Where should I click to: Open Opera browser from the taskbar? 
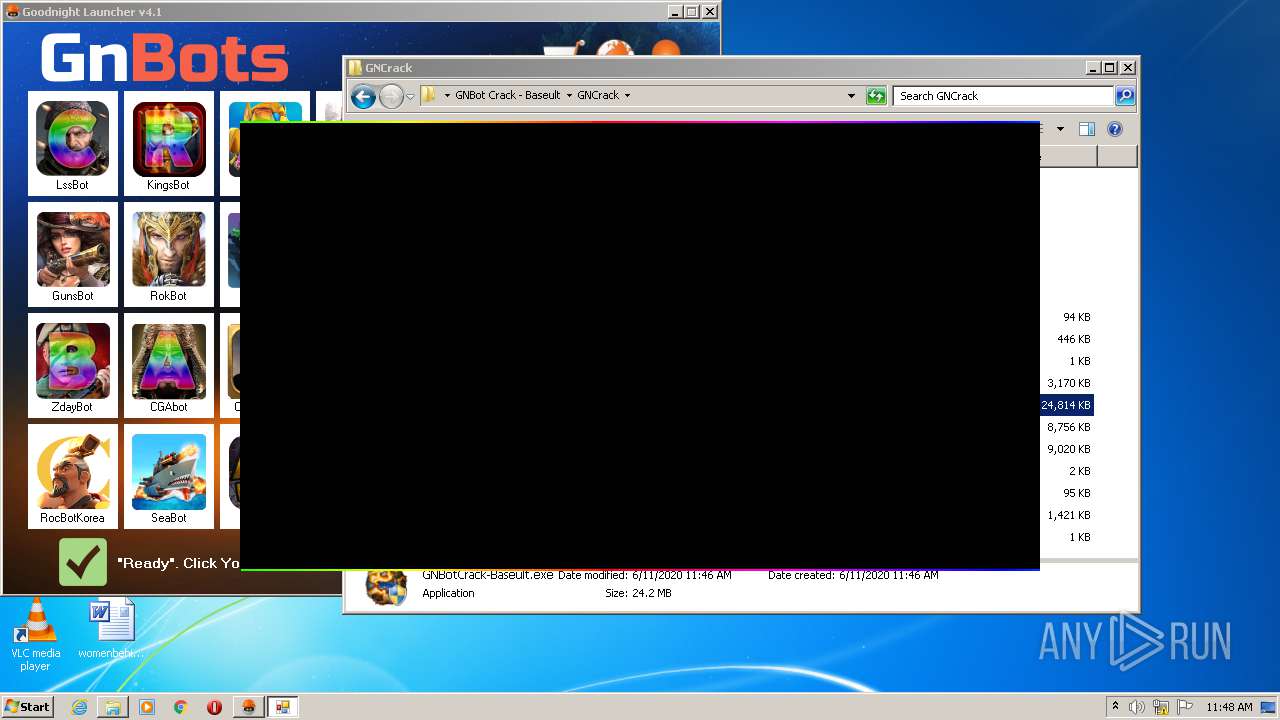pos(214,707)
